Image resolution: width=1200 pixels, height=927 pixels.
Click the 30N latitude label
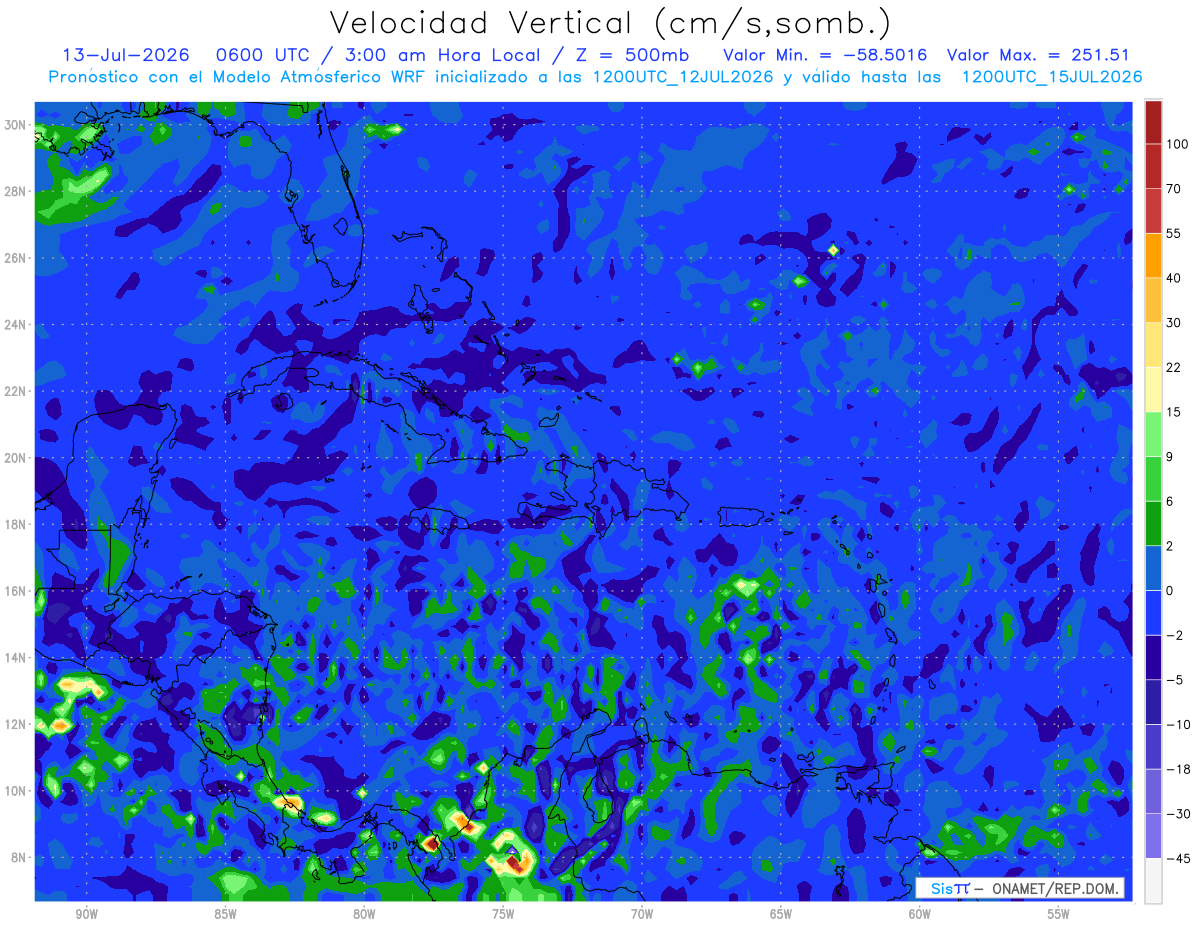pyautogui.click(x=16, y=125)
